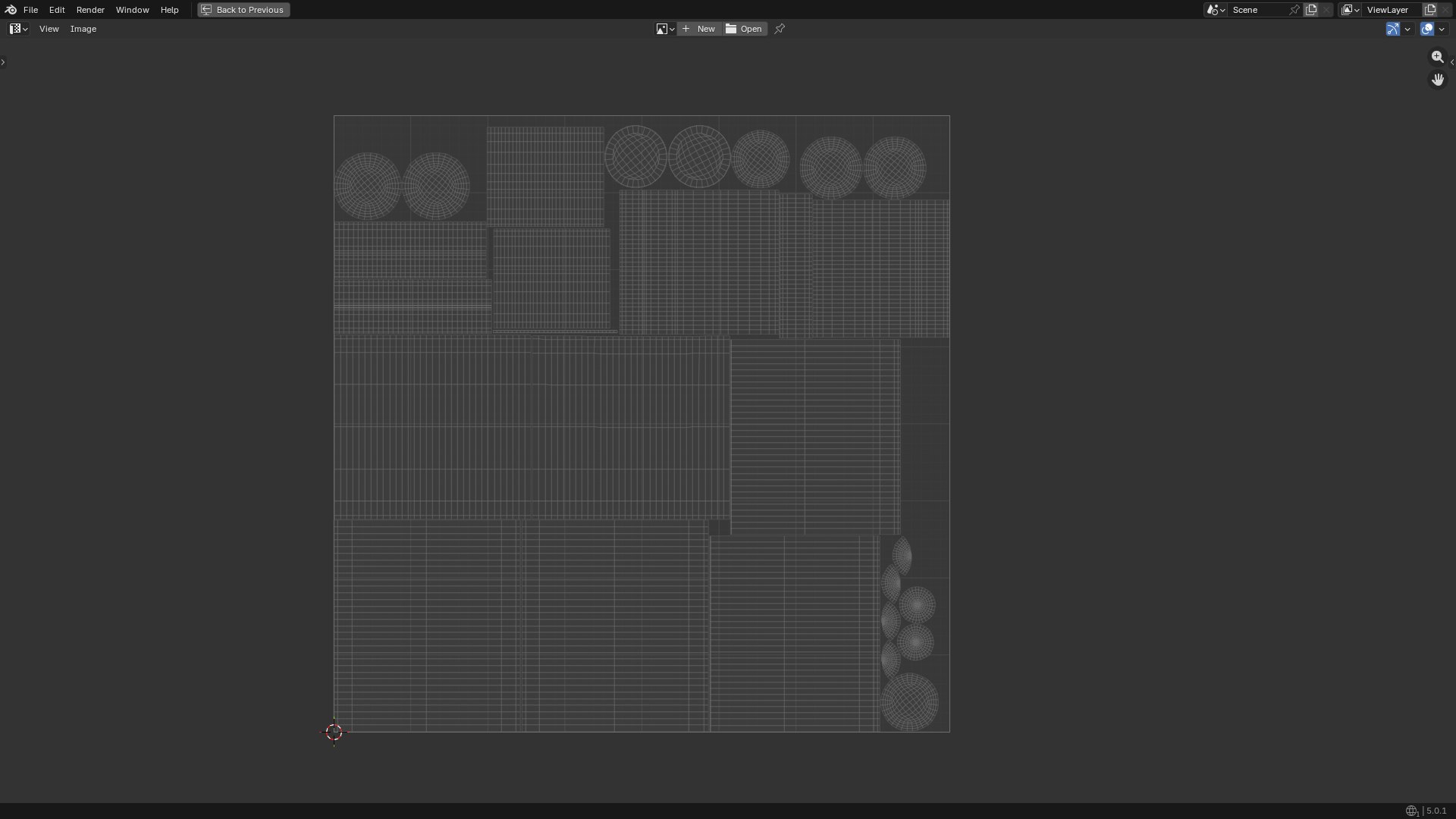Toggle the gizmo display button

tap(1393, 29)
